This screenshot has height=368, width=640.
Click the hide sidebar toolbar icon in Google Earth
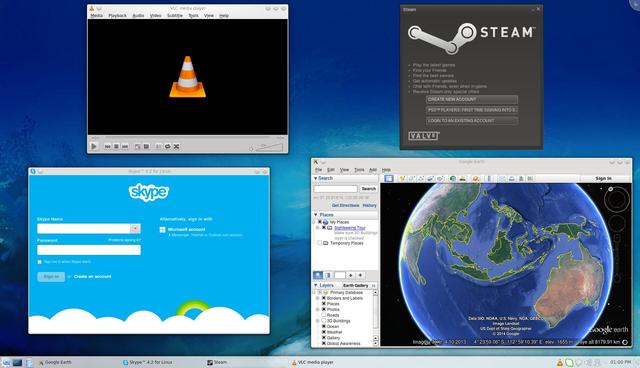coord(389,178)
